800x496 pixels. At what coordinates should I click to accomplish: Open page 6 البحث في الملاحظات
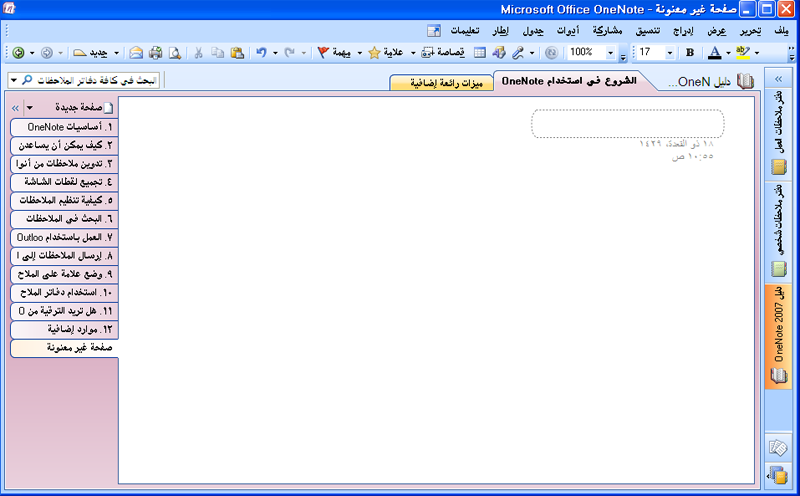coord(64,219)
